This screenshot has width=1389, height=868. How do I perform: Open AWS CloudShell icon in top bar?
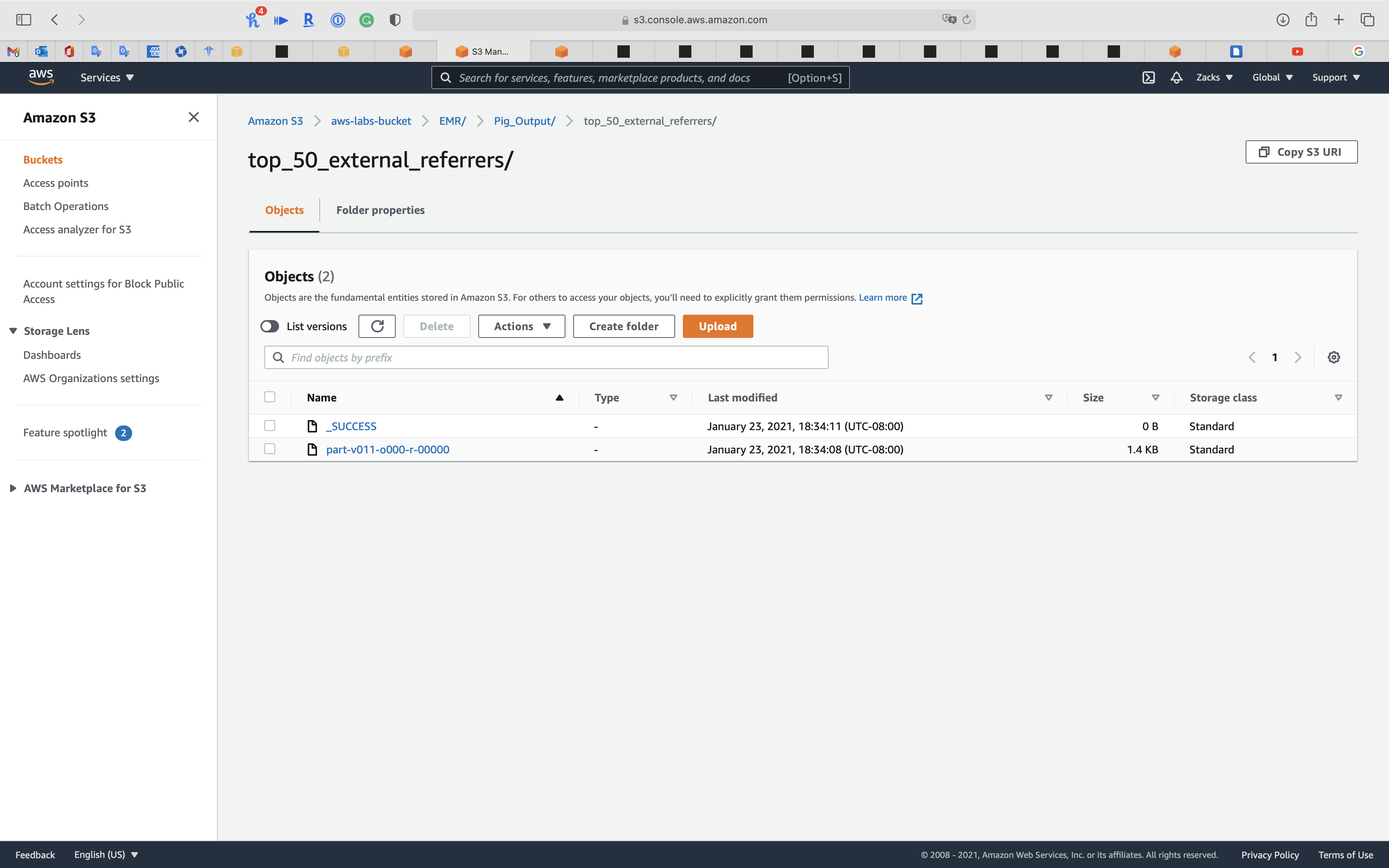1148,77
